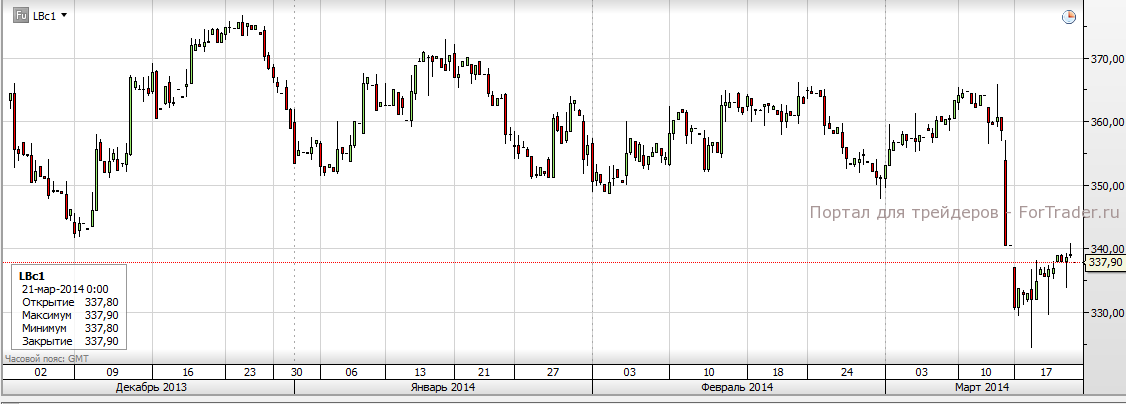Click the 06 date tick label
The width and height of the screenshot is (1126, 404).
point(351,372)
